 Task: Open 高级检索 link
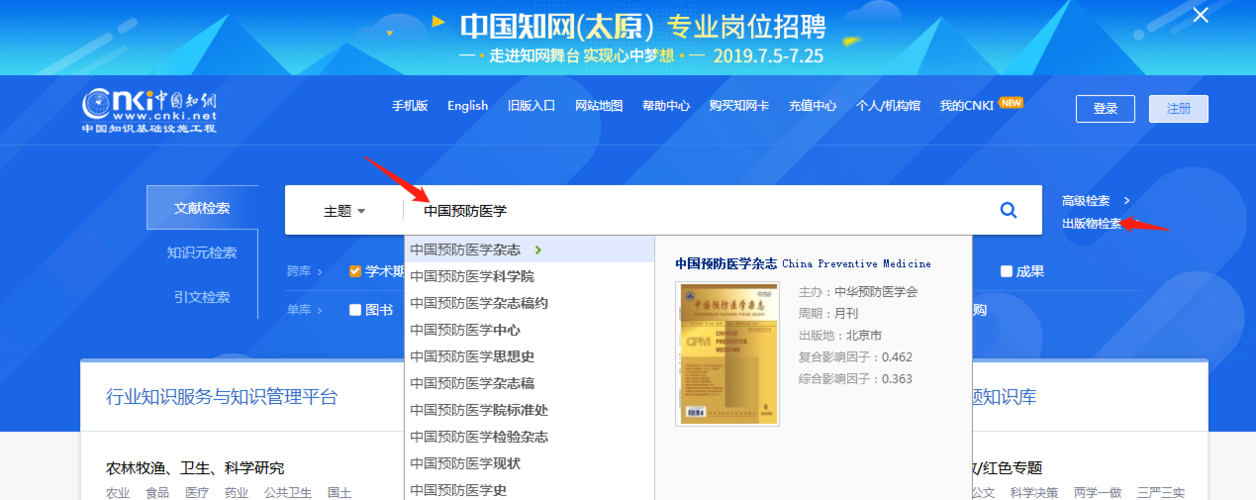(1086, 201)
